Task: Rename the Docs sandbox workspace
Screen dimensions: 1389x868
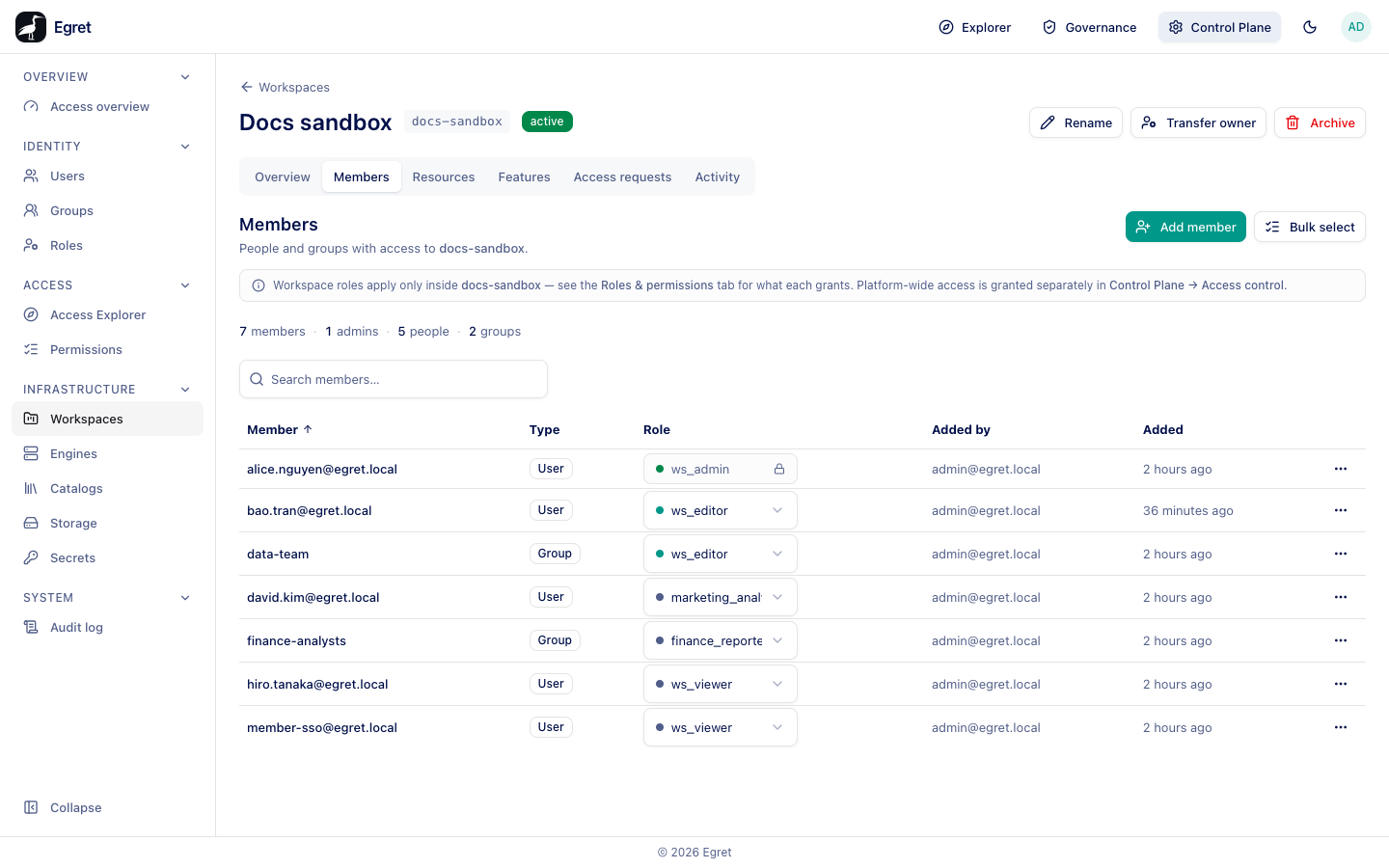Action: (x=1076, y=122)
